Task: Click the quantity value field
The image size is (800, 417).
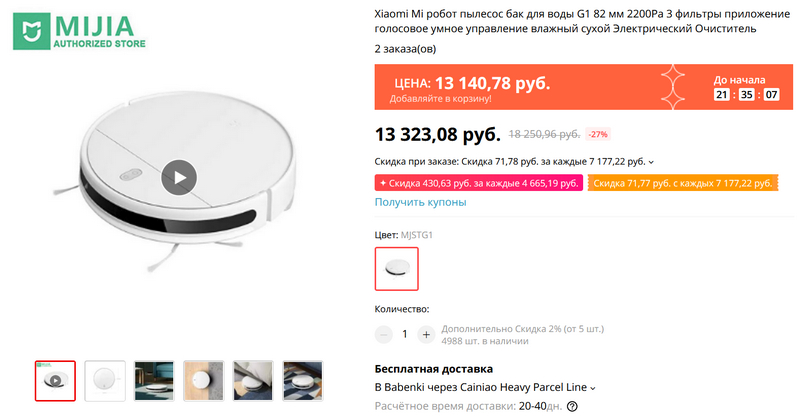Action: click(x=405, y=334)
